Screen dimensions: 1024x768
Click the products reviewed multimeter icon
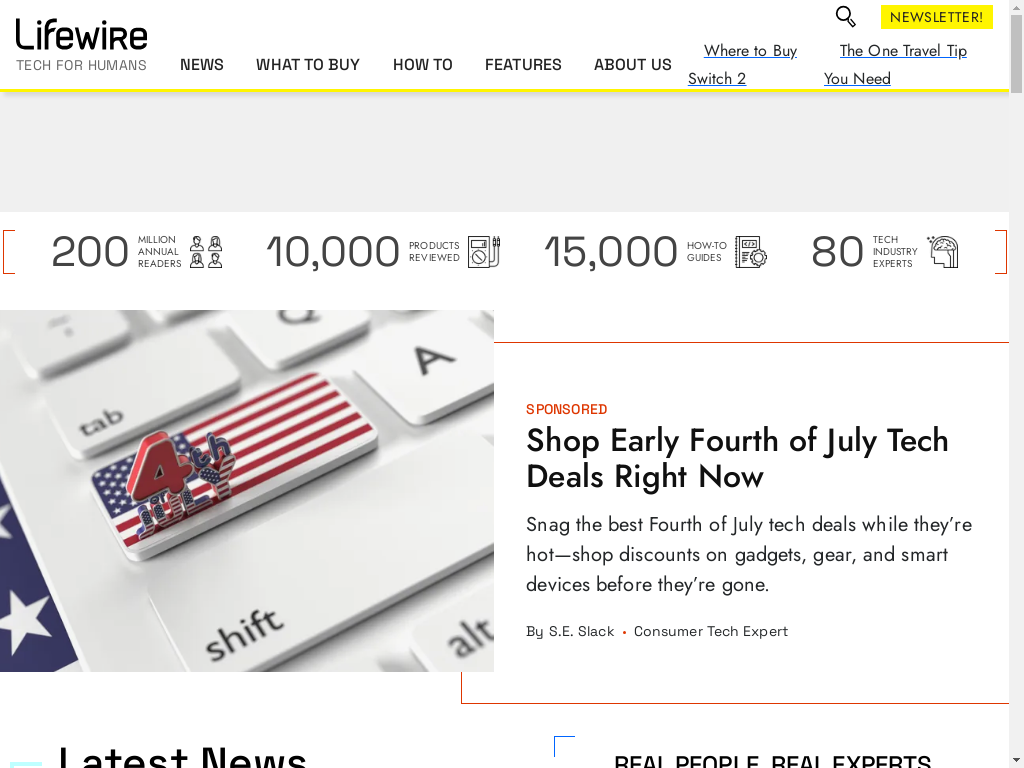[x=484, y=251]
